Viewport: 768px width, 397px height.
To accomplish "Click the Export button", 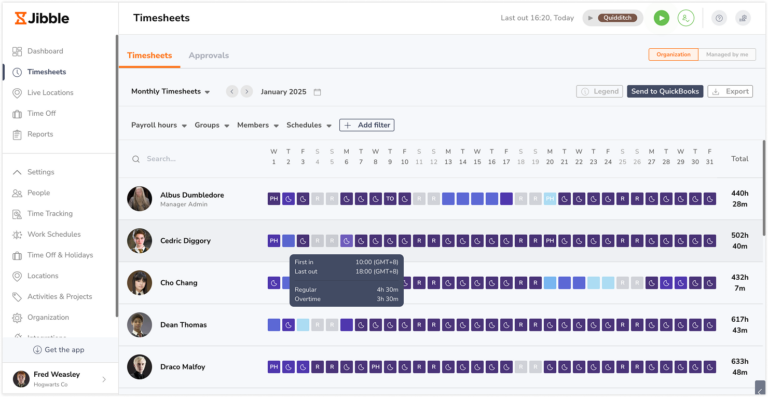I will pyautogui.click(x=730, y=92).
